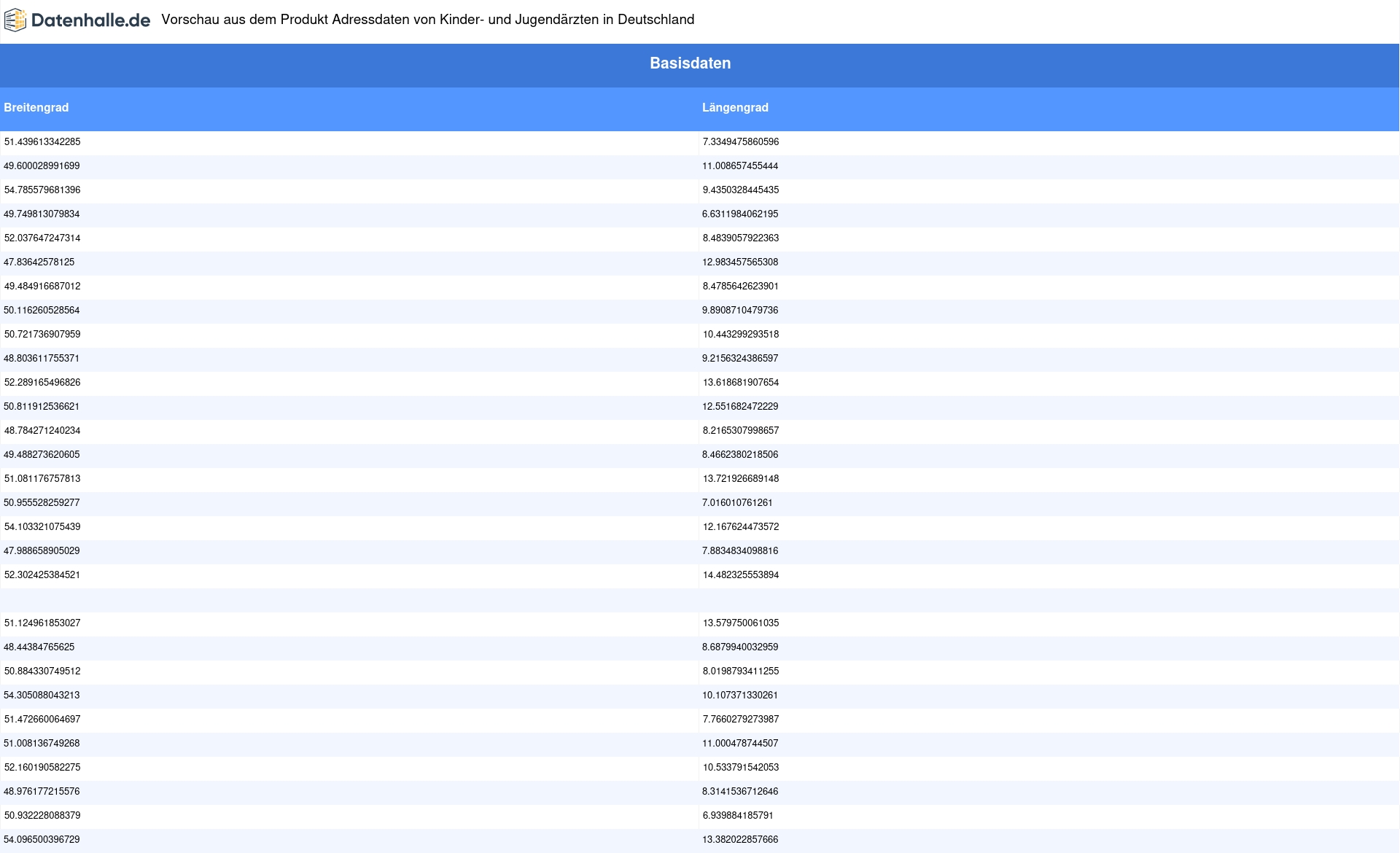
Task: Click longitude 10.107371330261
Action: pyautogui.click(x=740, y=696)
